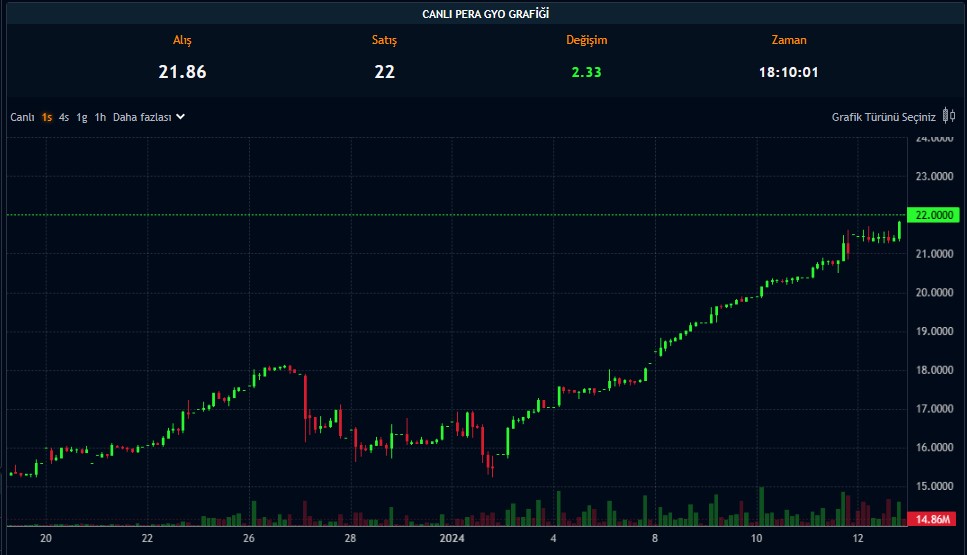Viewport: 967px width, 555px height.
Task: Click the Satış price value 22
Action: (x=385, y=72)
